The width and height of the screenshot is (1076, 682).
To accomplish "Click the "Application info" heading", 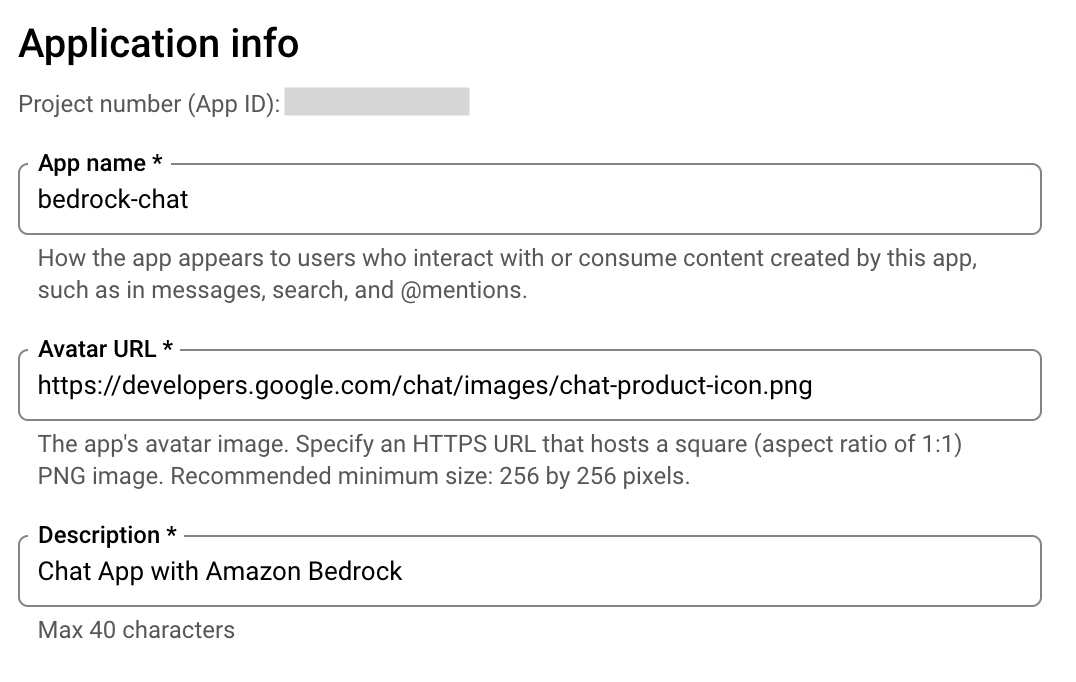I will [158, 44].
